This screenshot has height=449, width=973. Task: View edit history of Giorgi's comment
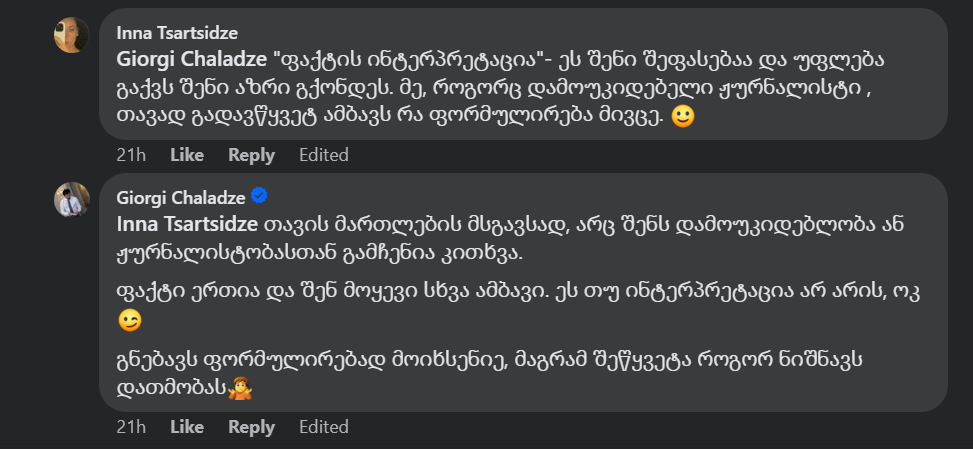[324, 427]
